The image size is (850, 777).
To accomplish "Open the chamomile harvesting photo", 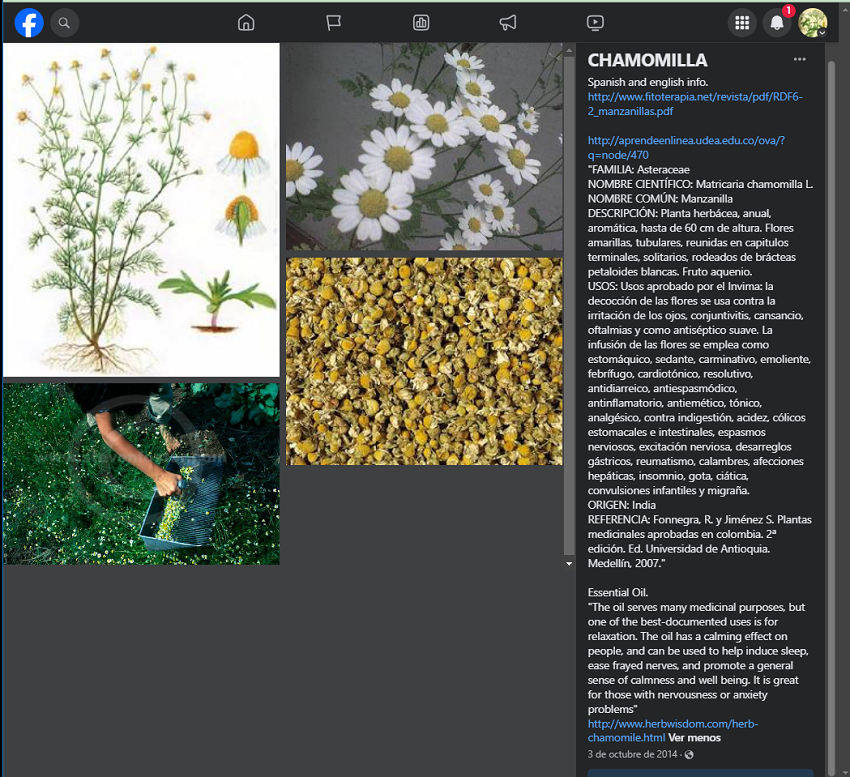I will [x=141, y=474].
